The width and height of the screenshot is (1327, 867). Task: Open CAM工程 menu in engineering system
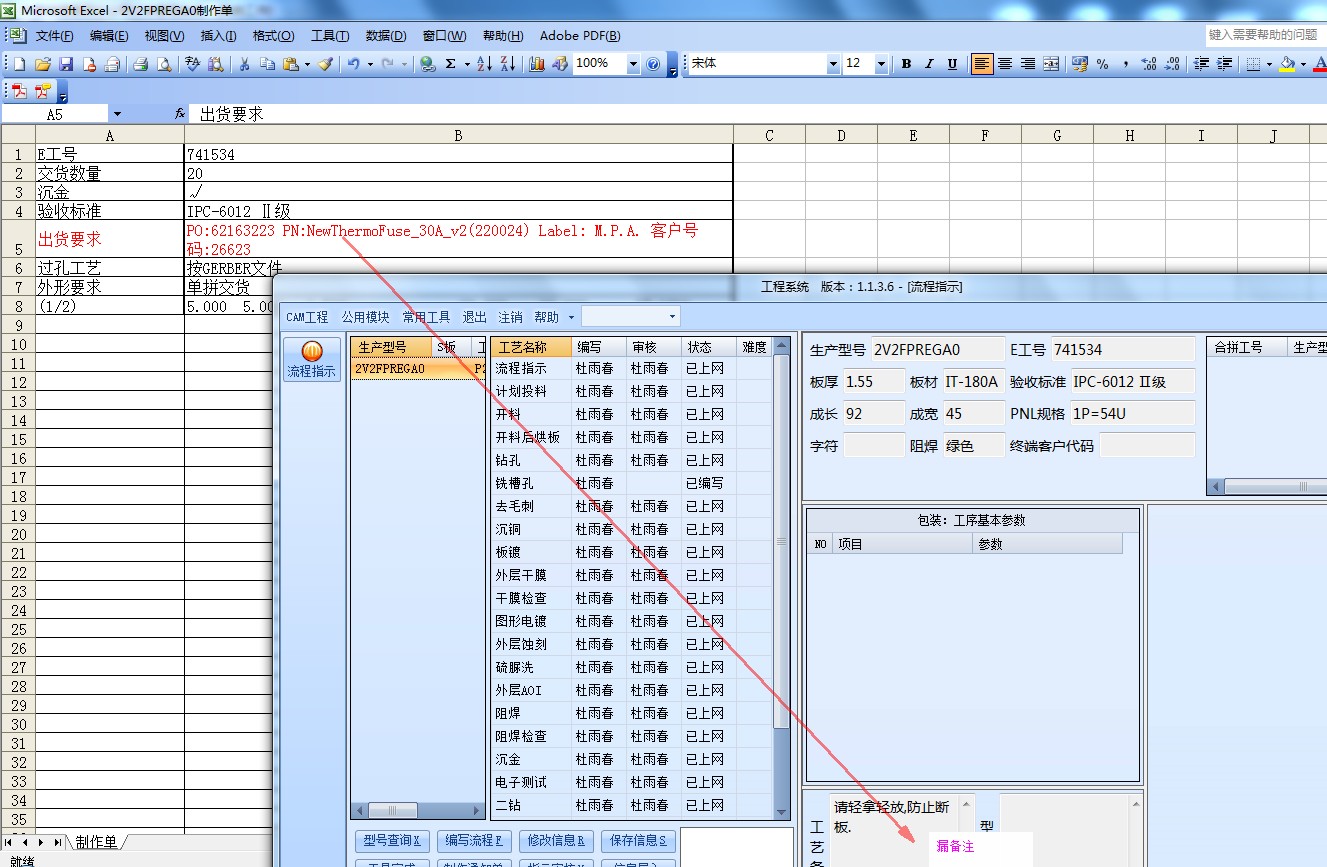point(307,317)
